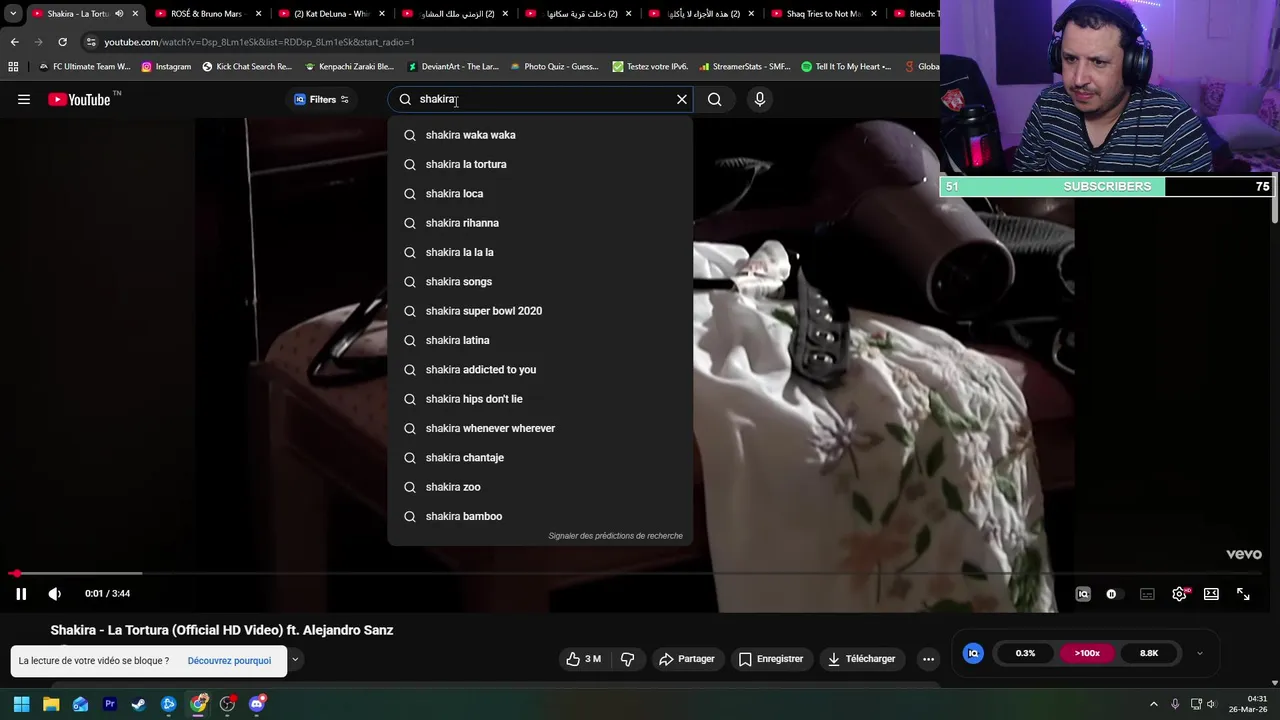The width and height of the screenshot is (1280, 720).
Task: Click the browser back arrow
Action: [14, 42]
